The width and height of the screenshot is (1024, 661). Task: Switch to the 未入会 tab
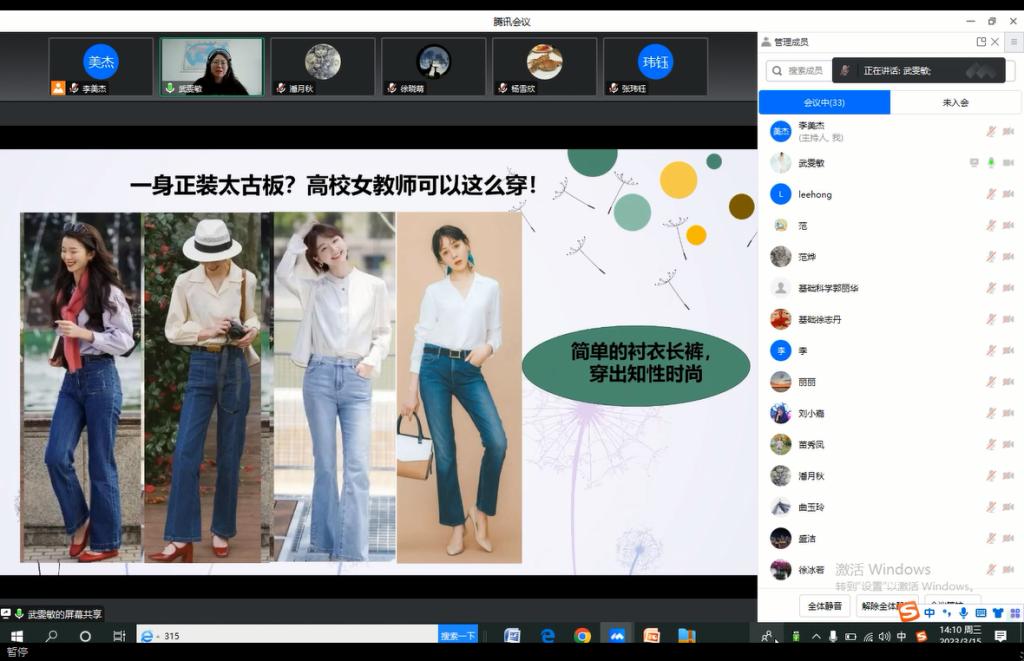click(955, 102)
